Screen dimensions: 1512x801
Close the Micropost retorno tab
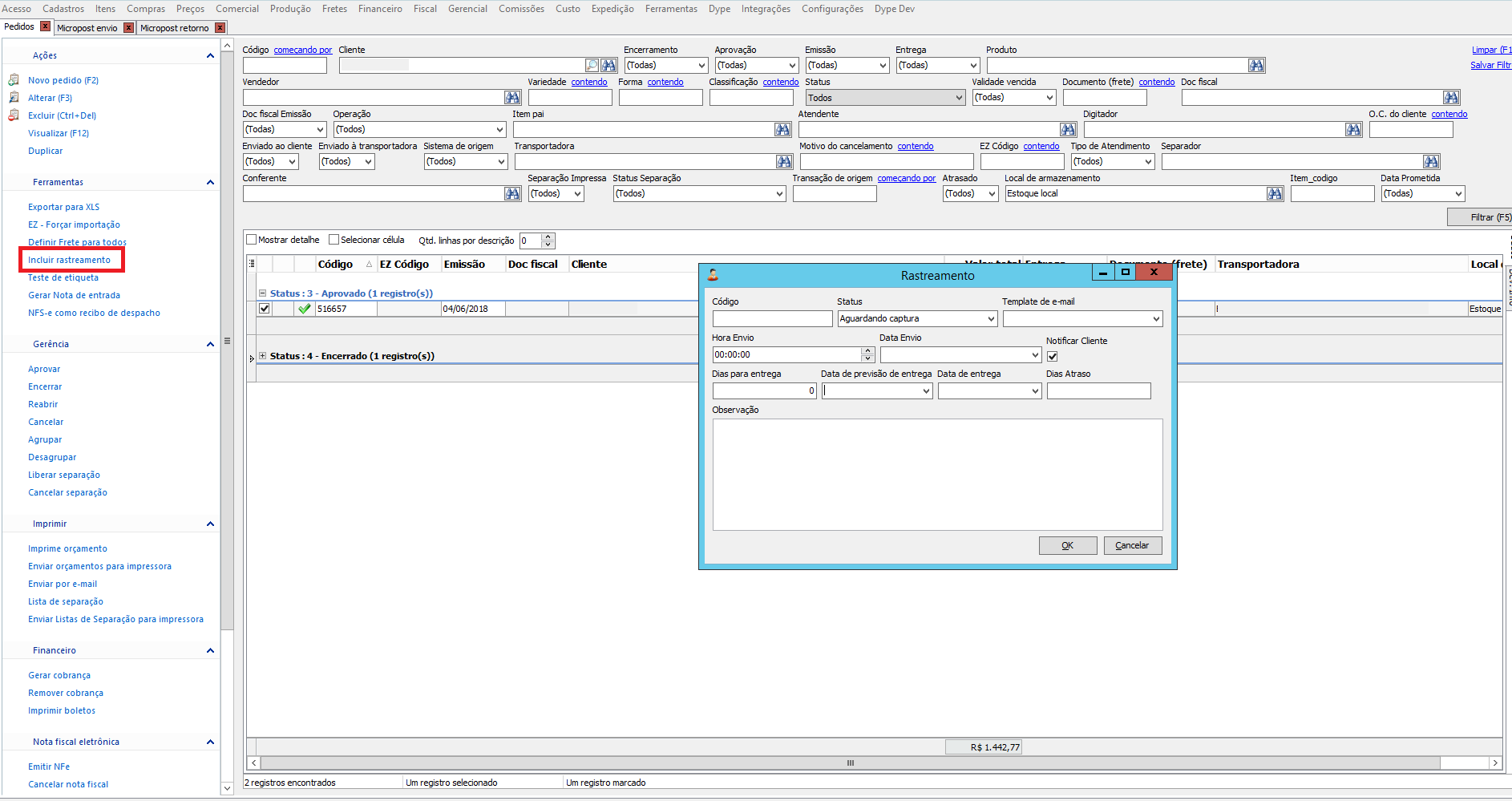[x=220, y=28]
